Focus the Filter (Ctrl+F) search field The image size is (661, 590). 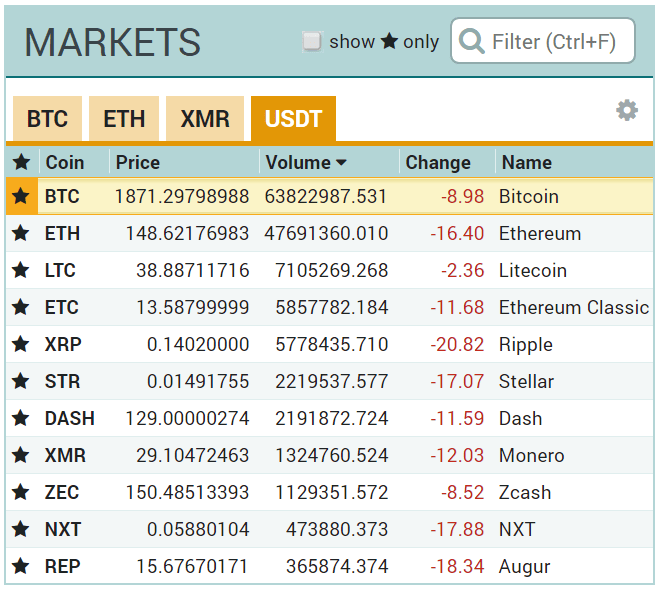tap(543, 41)
